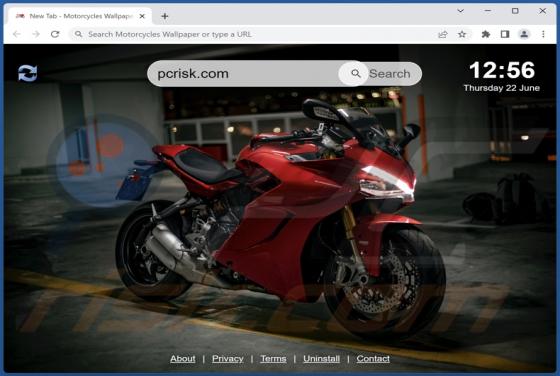Close the Motorcycles Wallpaper tab
Viewport: 560px width, 376px height.
(142, 16)
